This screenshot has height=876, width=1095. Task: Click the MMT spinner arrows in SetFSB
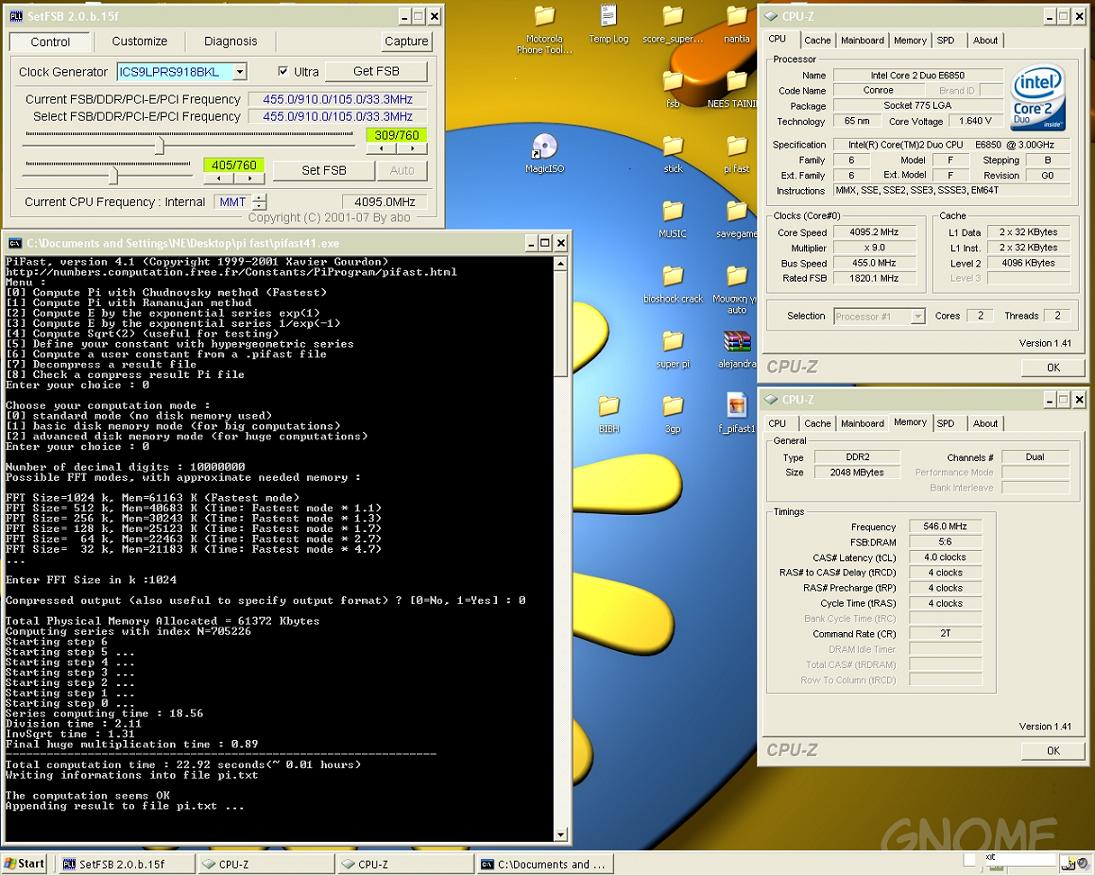[259, 202]
